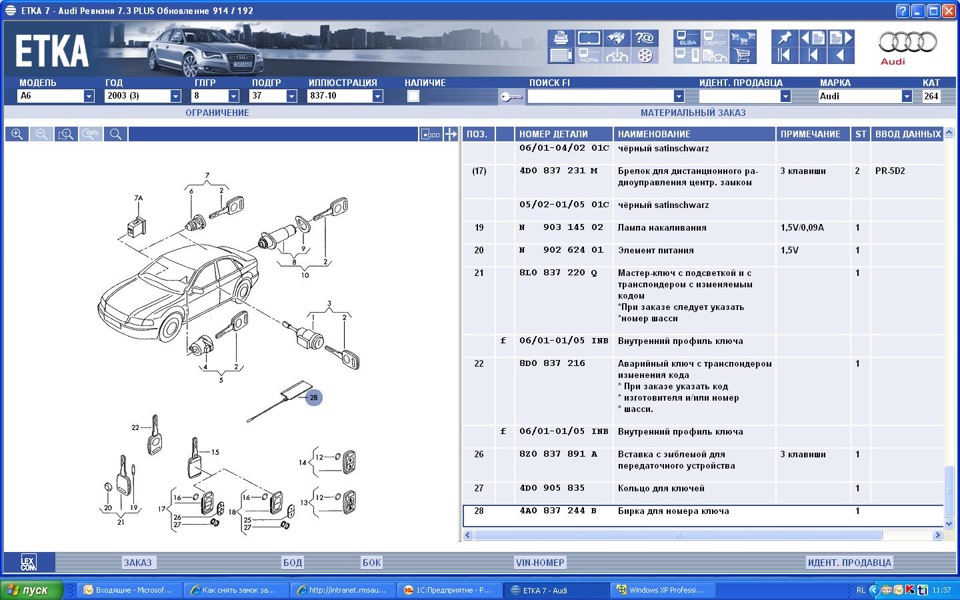Select the zoom-to-region magnifier tool
Screen dimensions: 960x600
click(66, 134)
